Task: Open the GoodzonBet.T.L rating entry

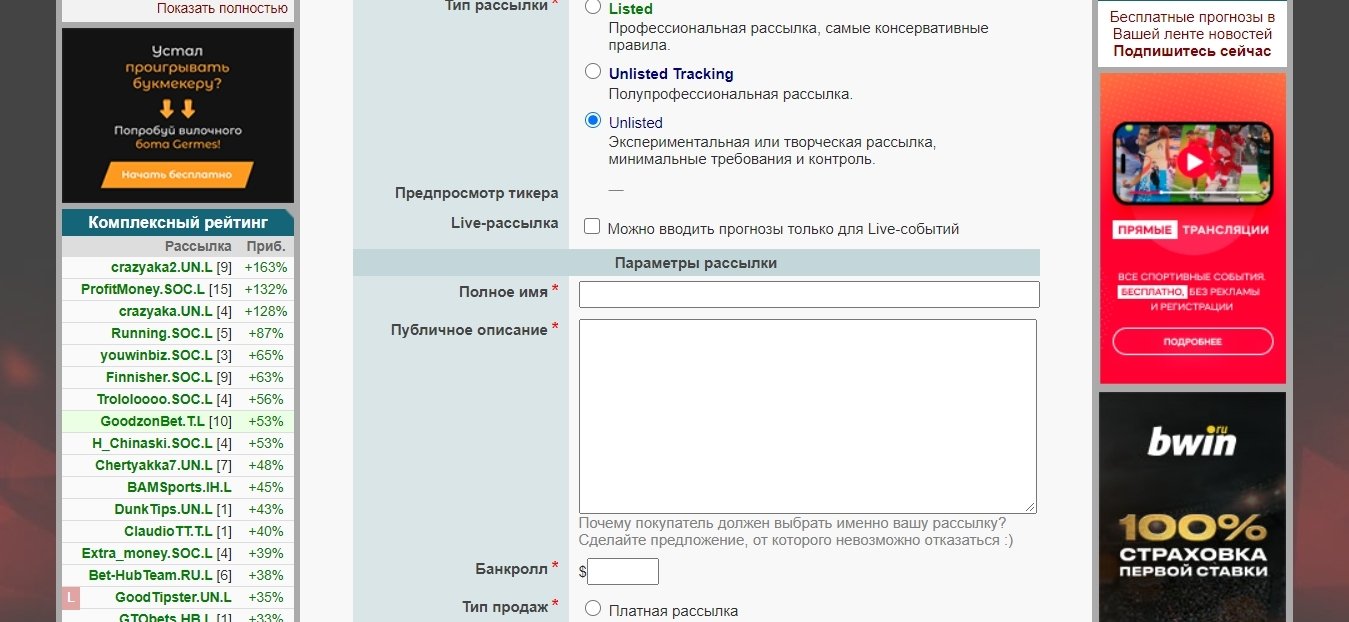Action: (x=152, y=421)
